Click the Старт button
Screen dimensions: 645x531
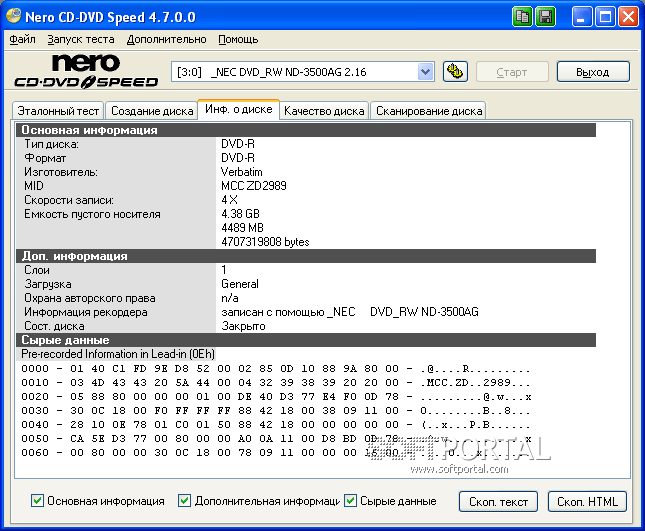point(512,72)
